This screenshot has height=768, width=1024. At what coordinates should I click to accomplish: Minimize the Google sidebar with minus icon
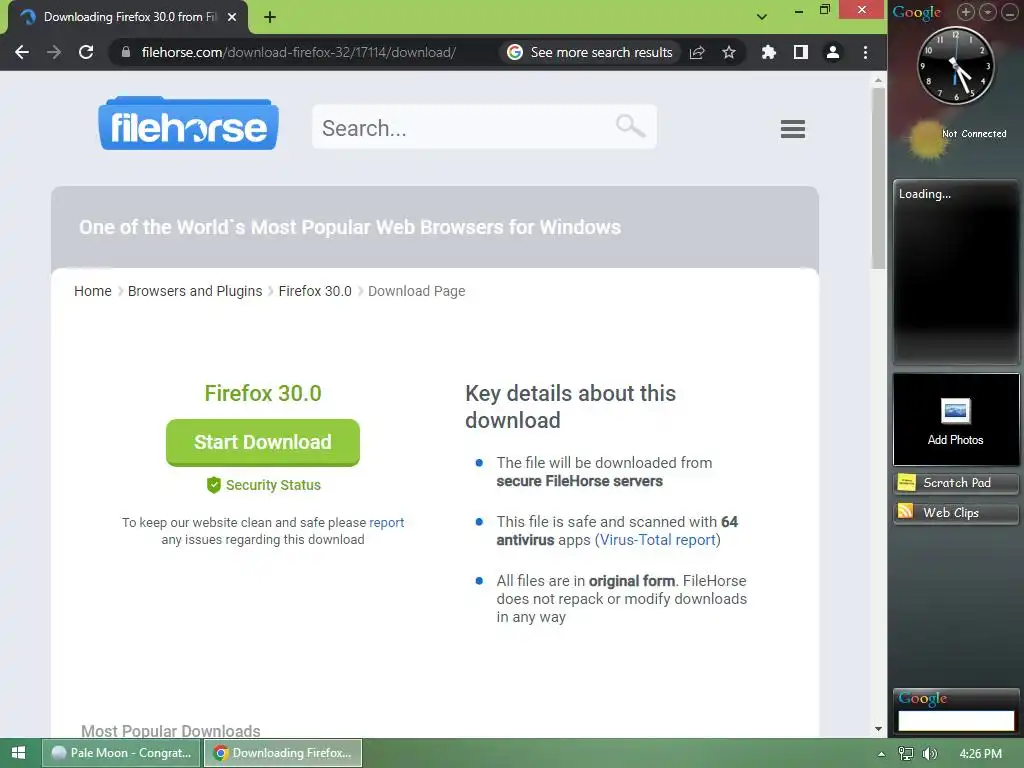tap(1009, 12)
